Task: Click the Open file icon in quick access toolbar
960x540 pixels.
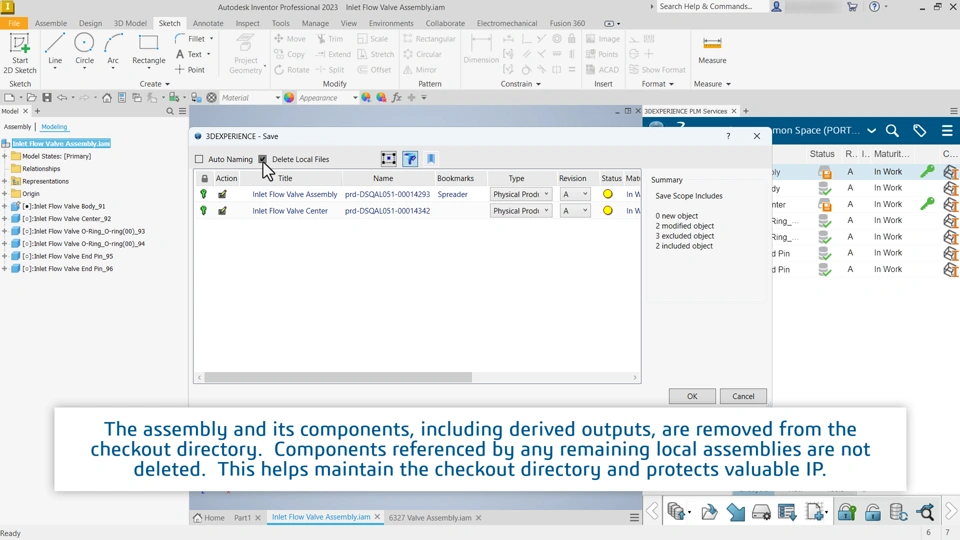Action: [31, 97]
